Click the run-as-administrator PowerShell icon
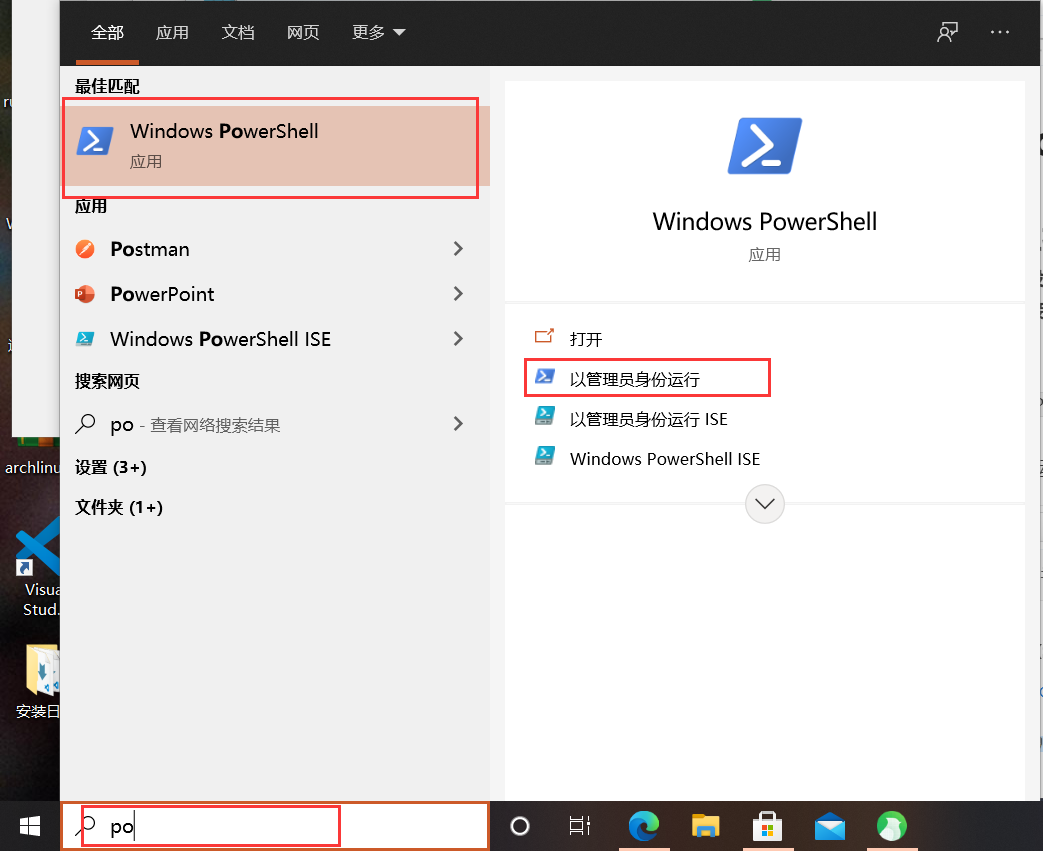Viewport: 1043px width, 851px height. 545,376
